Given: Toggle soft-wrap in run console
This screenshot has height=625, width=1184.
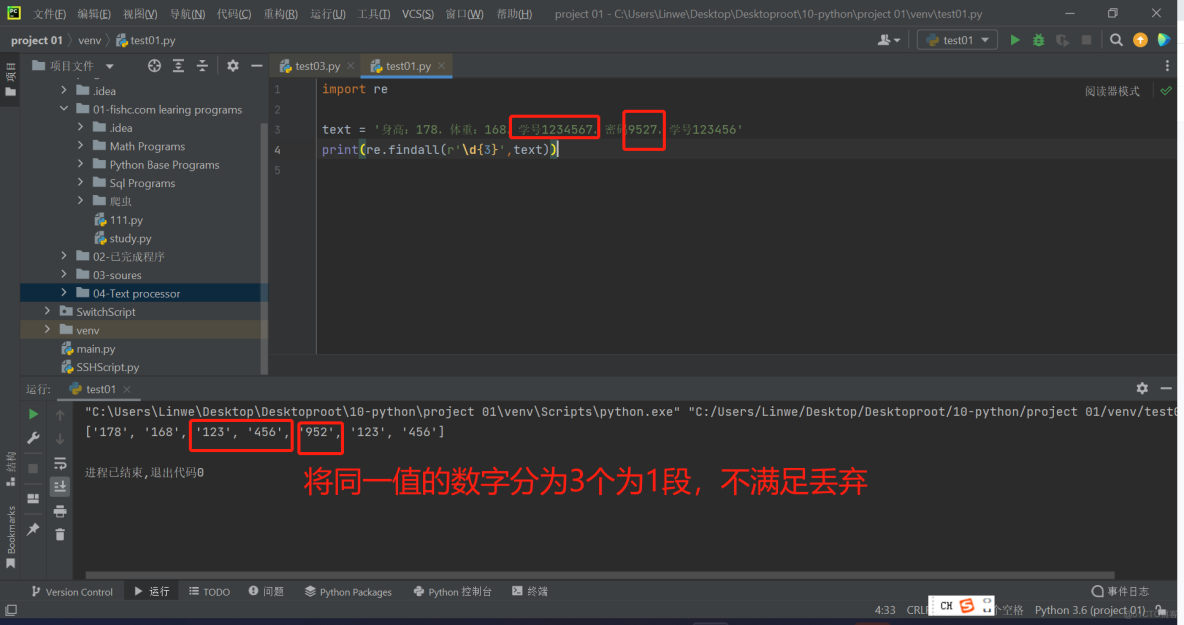Looking at the screenshot, I should click(60, 463).
